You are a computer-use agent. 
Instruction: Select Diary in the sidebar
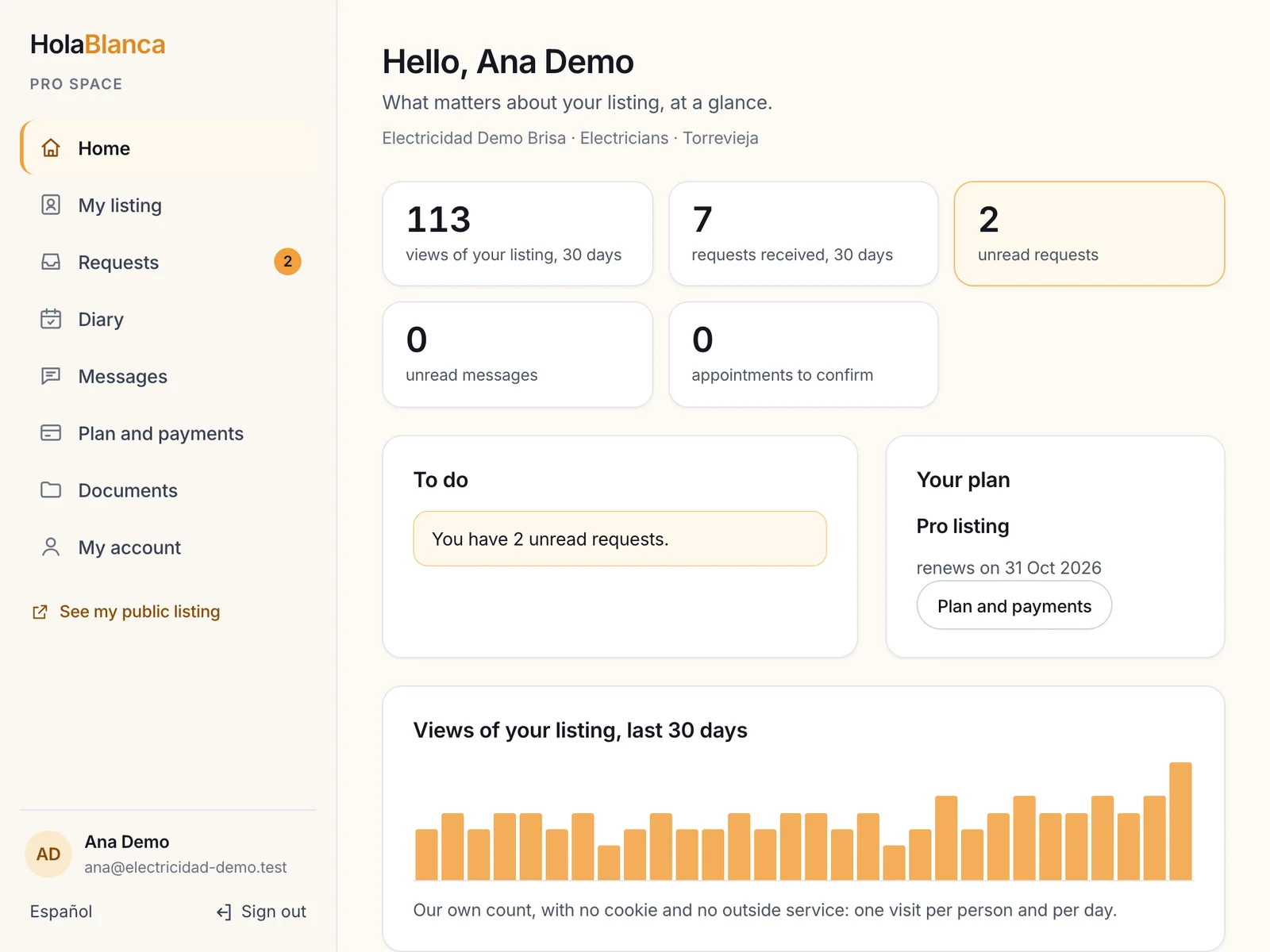click(169, 319)
